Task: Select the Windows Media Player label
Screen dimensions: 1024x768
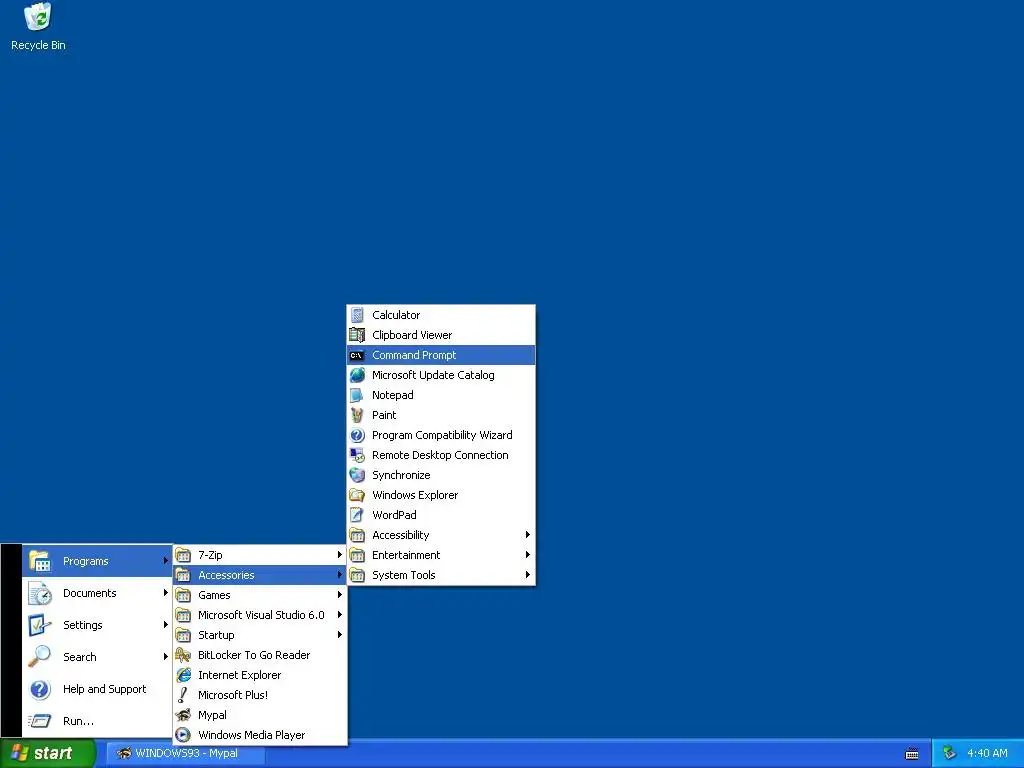Action: (251, 735)
